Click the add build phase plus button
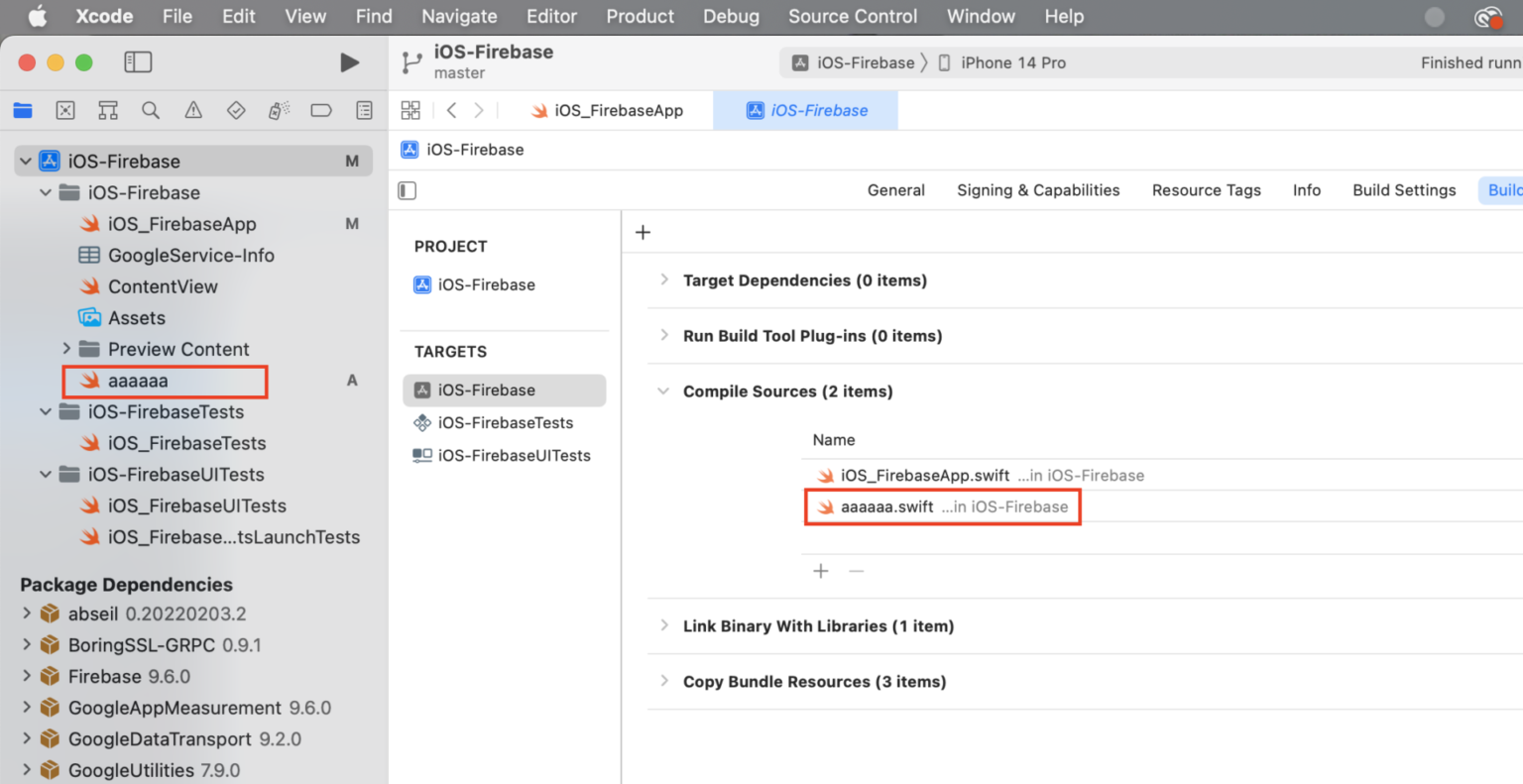The image size is (1523, 784). 643,232
